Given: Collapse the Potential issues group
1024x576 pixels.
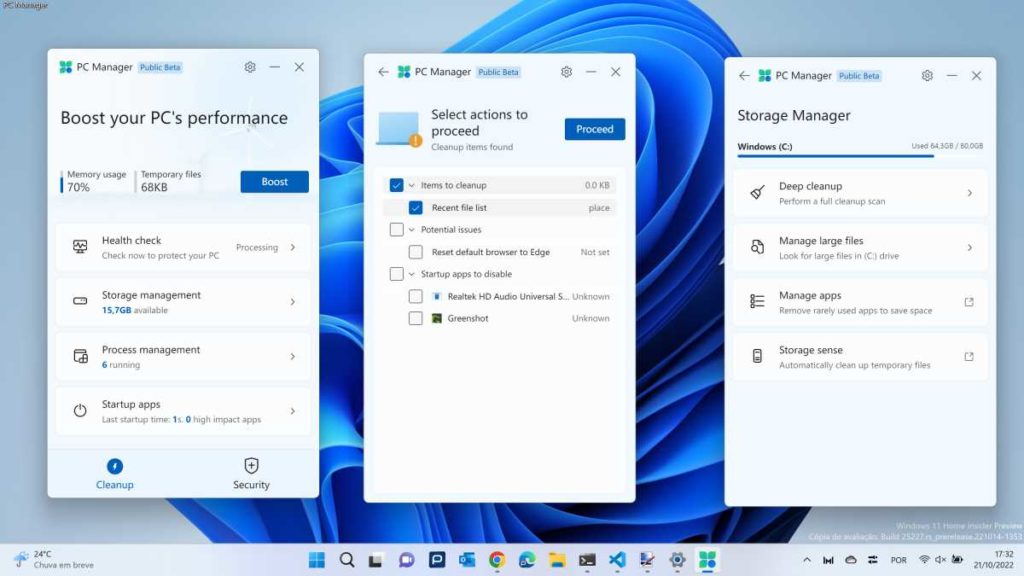Looking at the screenshot, I should click(411, 230).
